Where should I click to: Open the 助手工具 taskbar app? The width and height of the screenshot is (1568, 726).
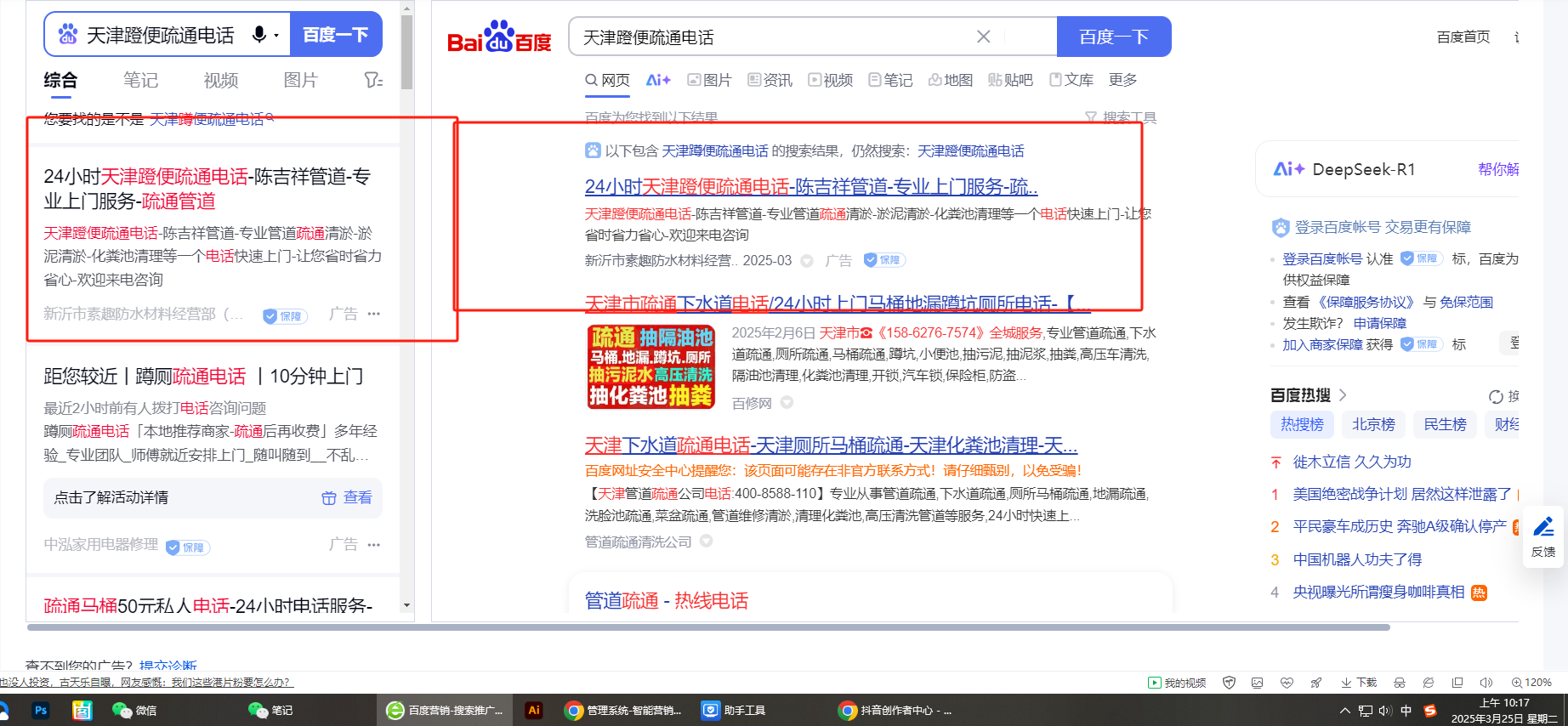pyautogui.click(x=733, y=711)
